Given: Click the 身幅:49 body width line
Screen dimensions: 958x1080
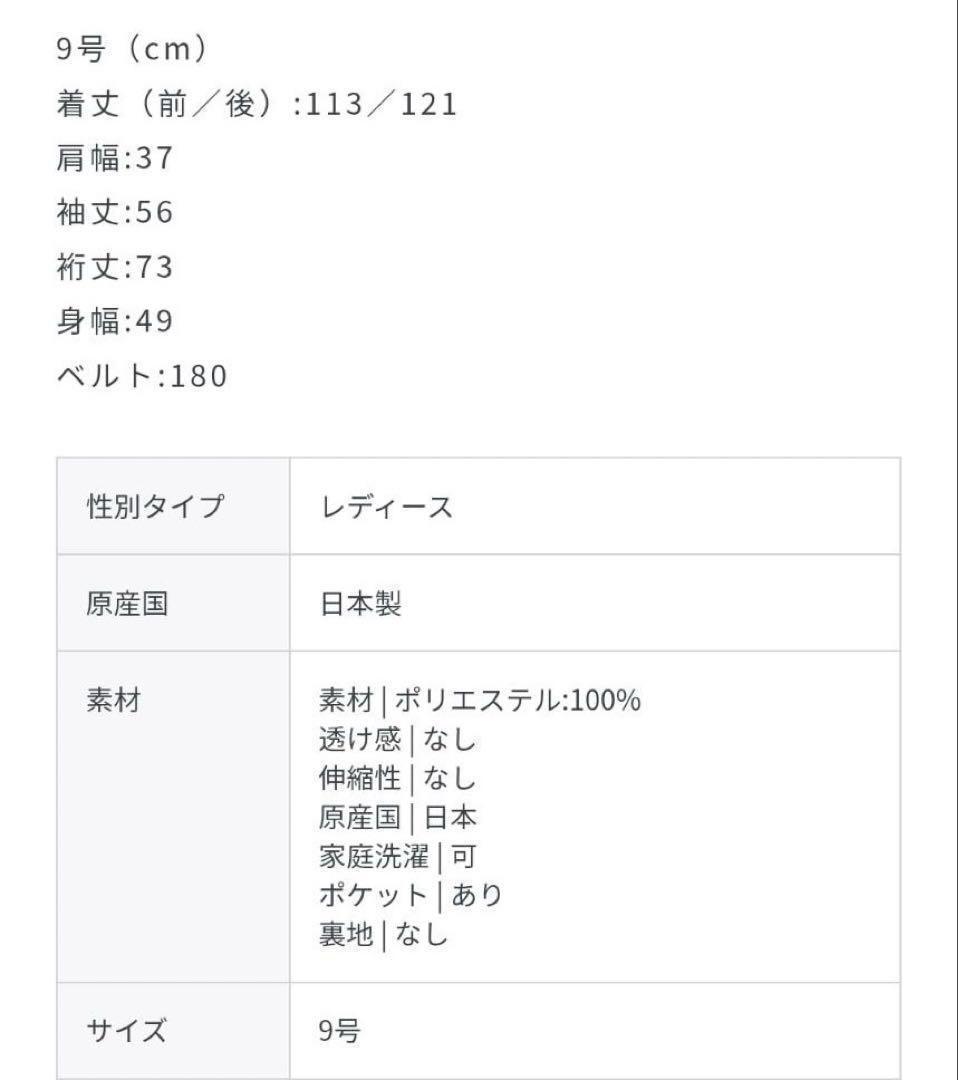Looking at the screenshot, I should pyautogui.click(x=115, y=321).
